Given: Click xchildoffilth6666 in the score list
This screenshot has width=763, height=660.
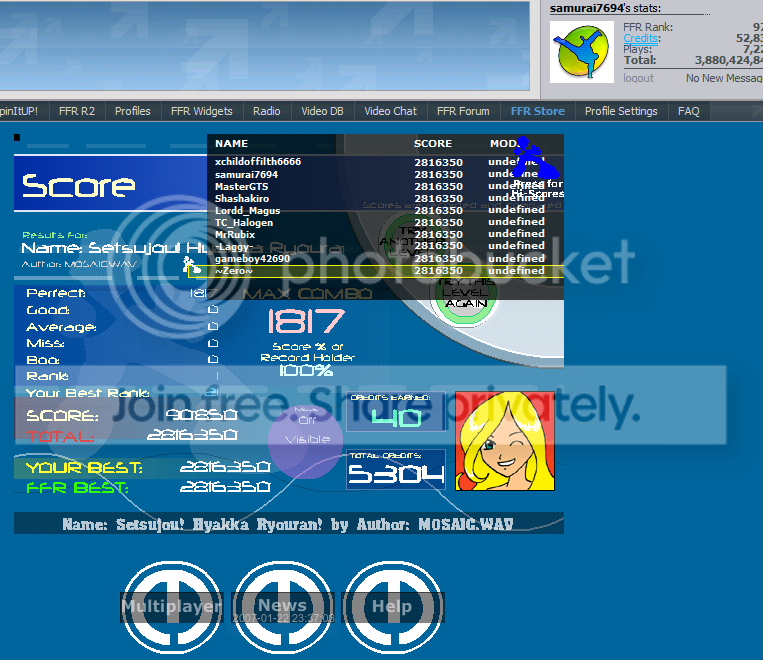Looking at the screenshot, I should (x=258, y=161).
